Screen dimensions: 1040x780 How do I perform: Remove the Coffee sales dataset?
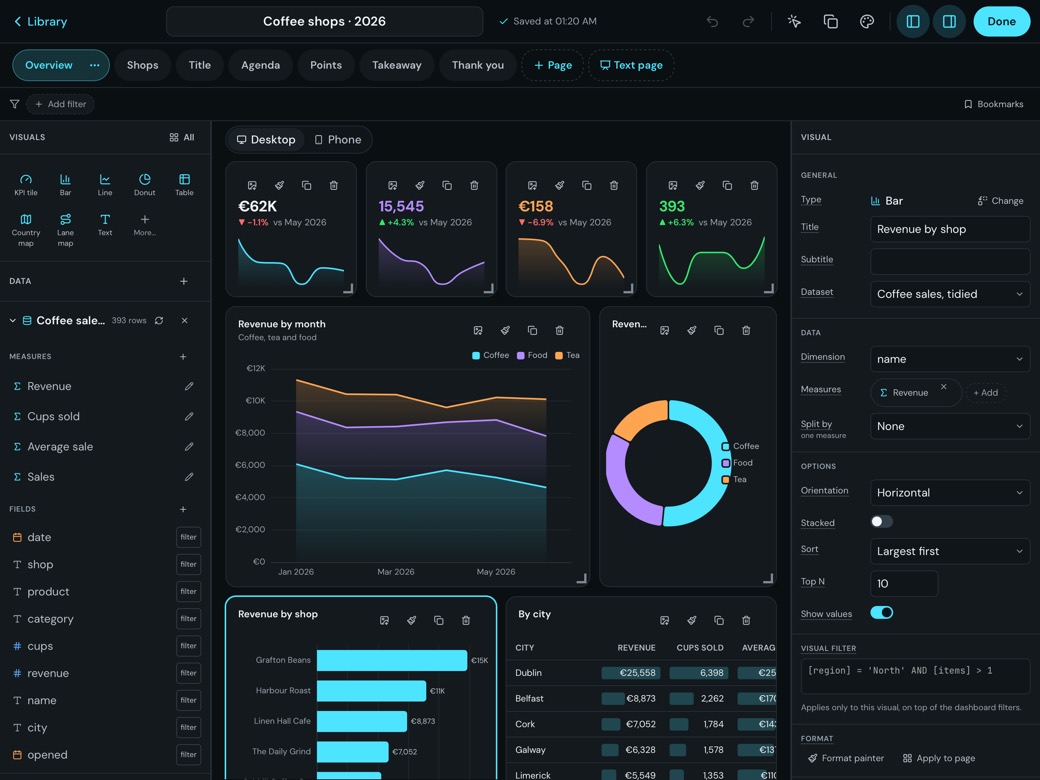pyautogui.click(x=184, y=320)
